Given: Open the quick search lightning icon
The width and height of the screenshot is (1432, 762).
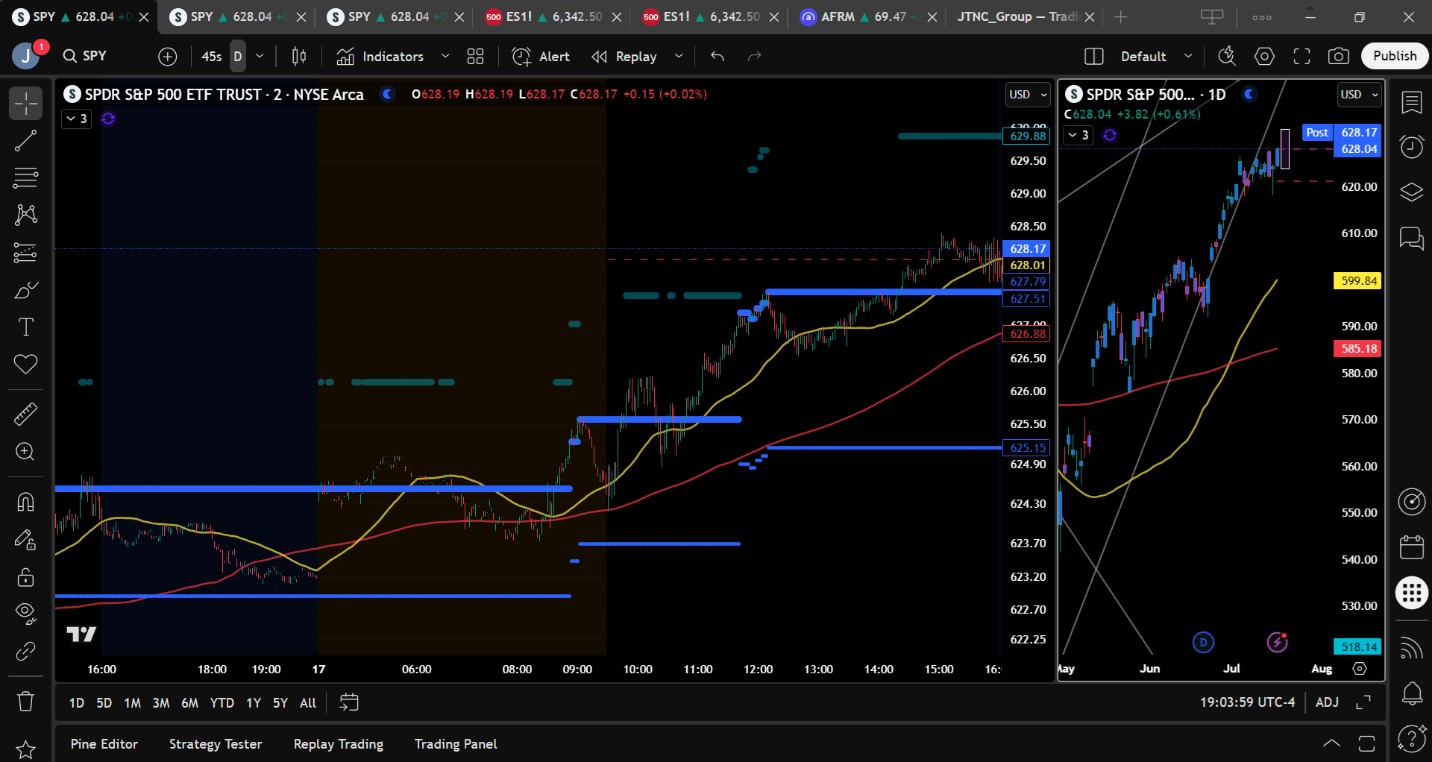Looking at the screenshot, I should (x=1227, y=57).
